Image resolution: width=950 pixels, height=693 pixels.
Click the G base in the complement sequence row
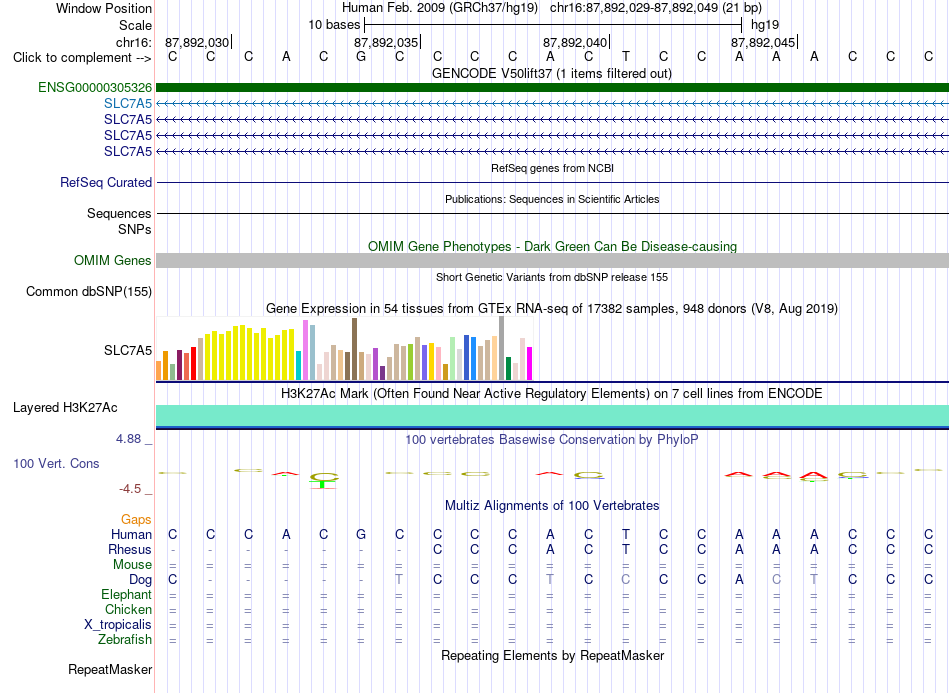click(361, 57)
